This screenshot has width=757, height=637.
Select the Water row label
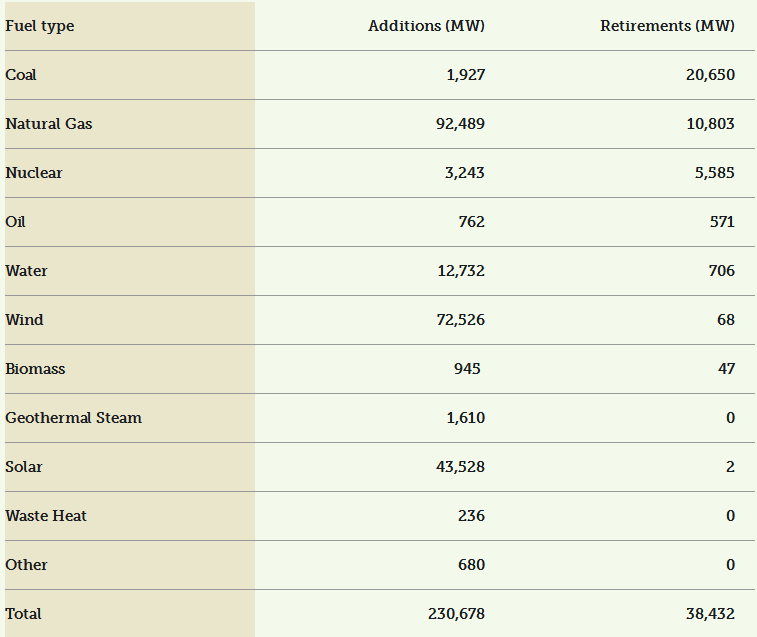click(x=26, y=271)
